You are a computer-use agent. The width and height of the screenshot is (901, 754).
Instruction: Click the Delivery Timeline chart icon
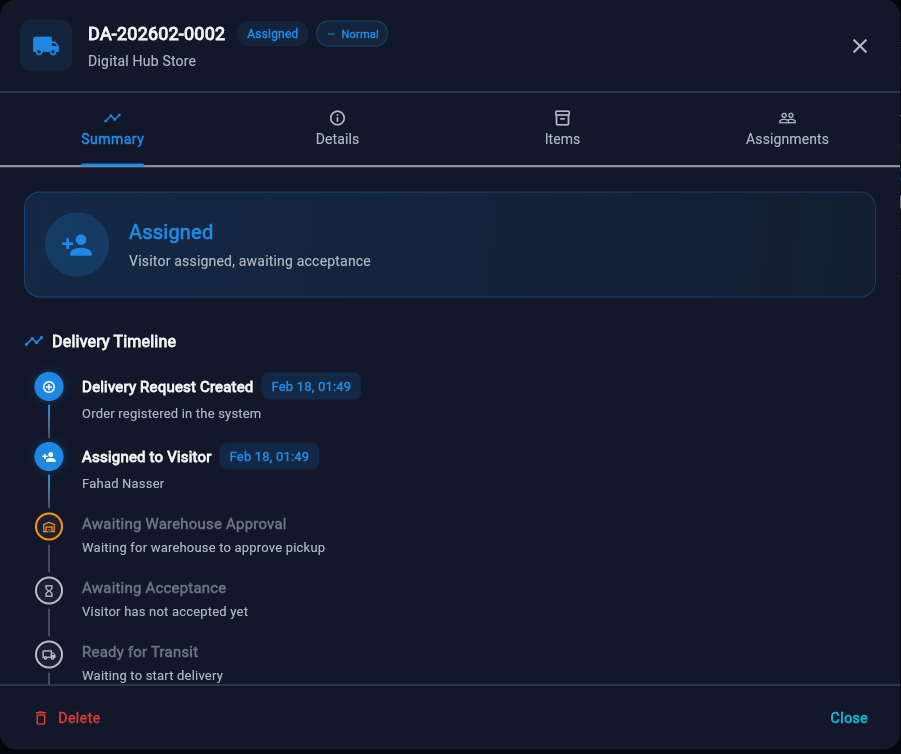[34, 341]
